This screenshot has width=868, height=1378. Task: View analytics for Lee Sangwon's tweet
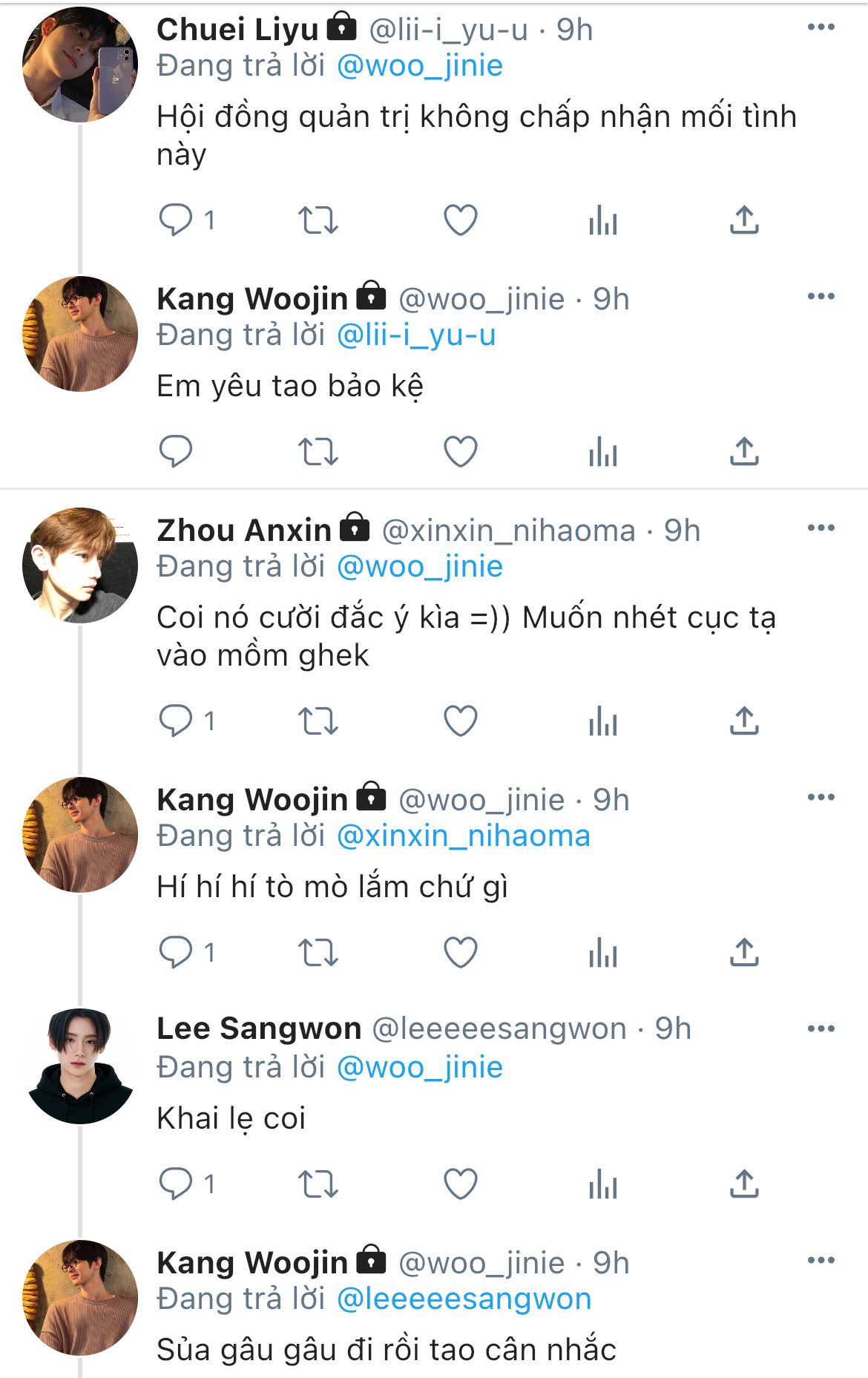(x=602, y=1184)
